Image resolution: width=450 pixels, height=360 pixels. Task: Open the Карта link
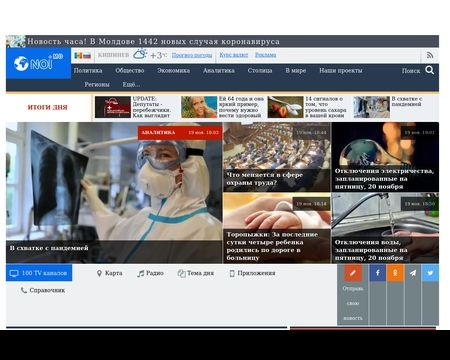[114, 273]
